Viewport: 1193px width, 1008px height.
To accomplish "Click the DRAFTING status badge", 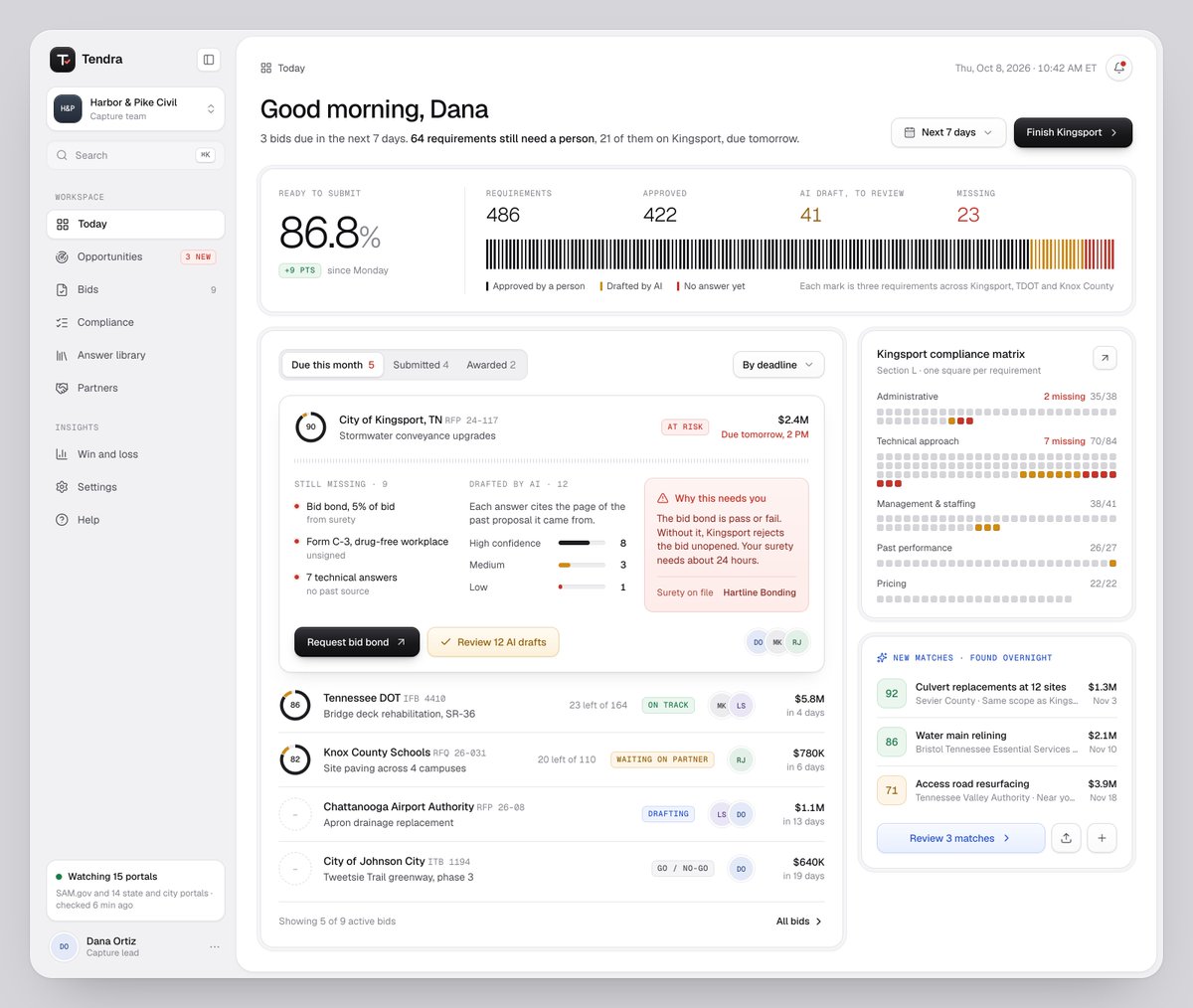I will click(668, 814).
